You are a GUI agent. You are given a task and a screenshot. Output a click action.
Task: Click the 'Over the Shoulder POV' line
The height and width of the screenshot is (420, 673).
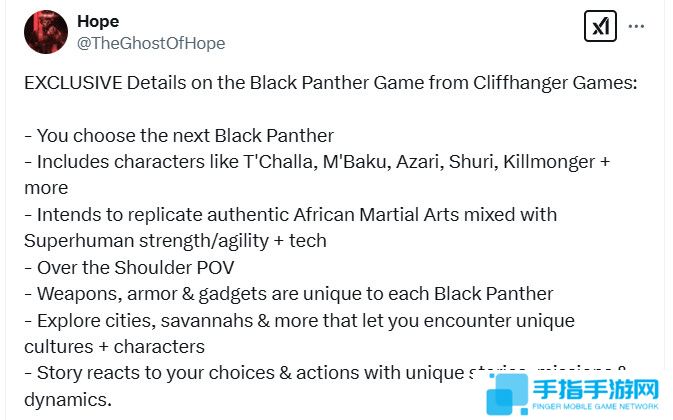click(129, 268)
